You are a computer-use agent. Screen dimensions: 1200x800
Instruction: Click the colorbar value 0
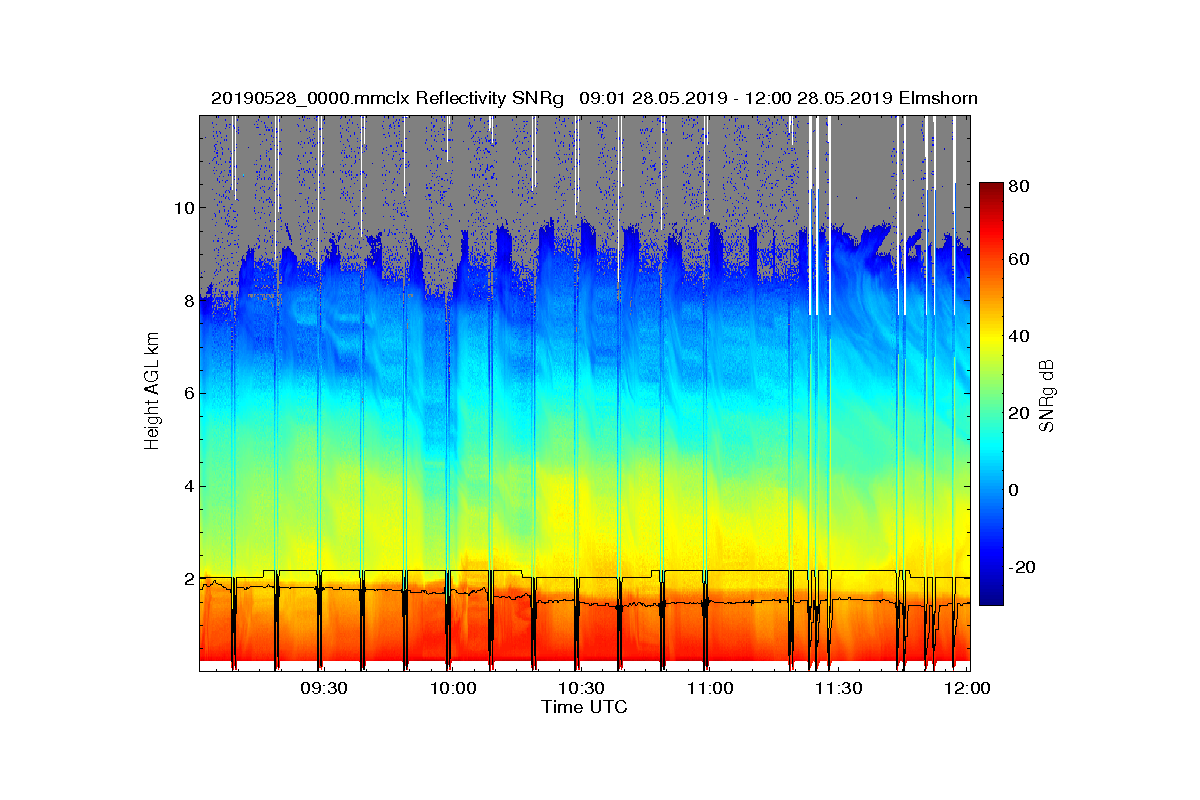(1014, 490)
